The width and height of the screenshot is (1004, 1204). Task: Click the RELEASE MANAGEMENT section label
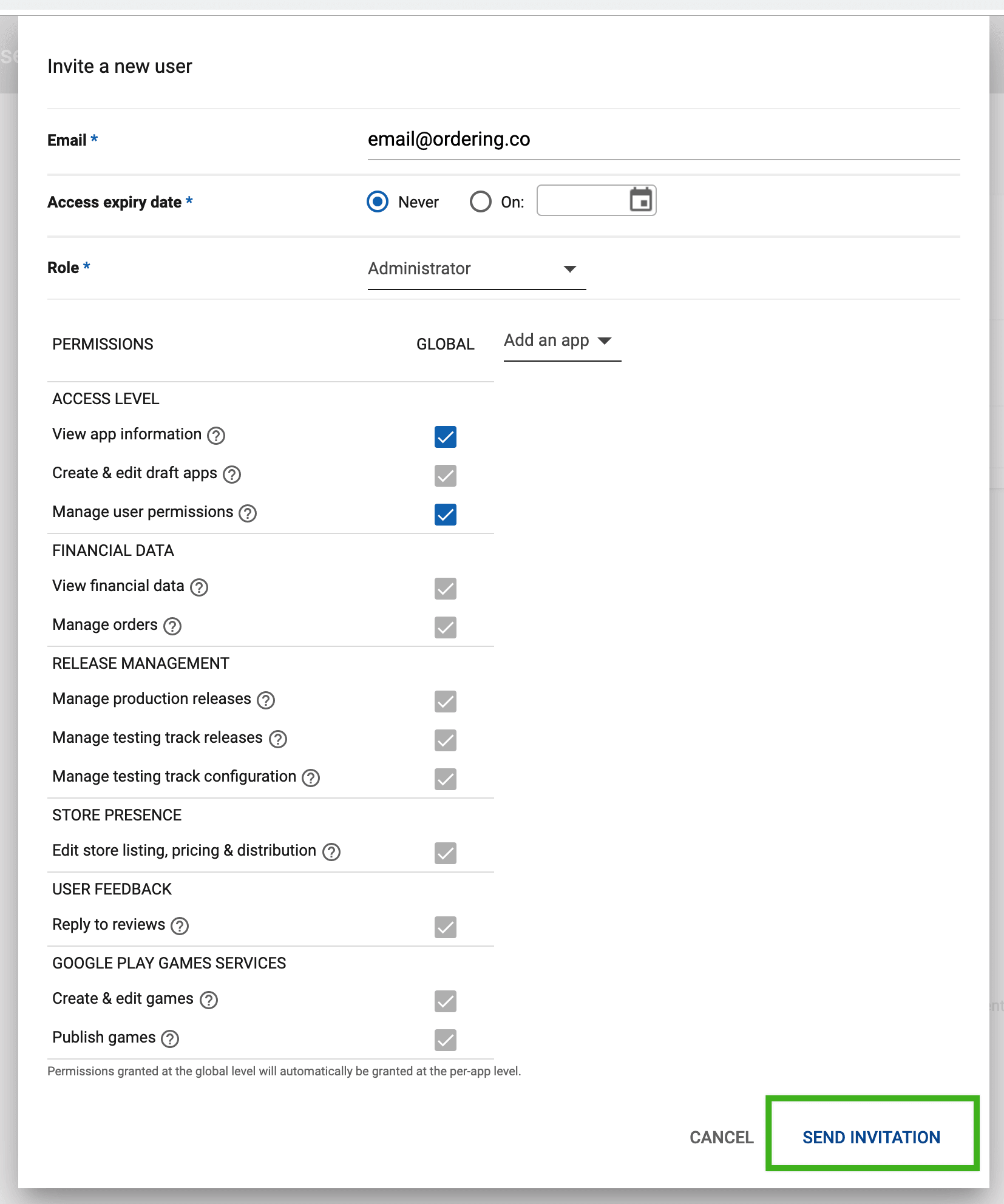(141, 663)
